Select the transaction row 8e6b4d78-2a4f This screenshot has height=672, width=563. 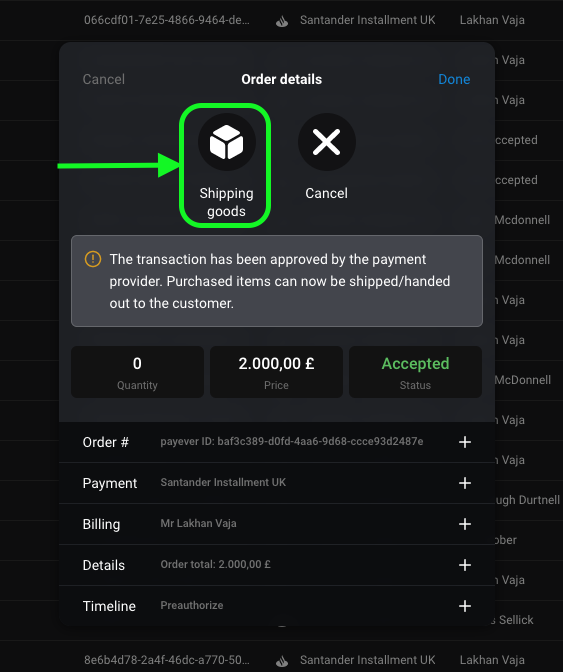(x=282, y=660)
